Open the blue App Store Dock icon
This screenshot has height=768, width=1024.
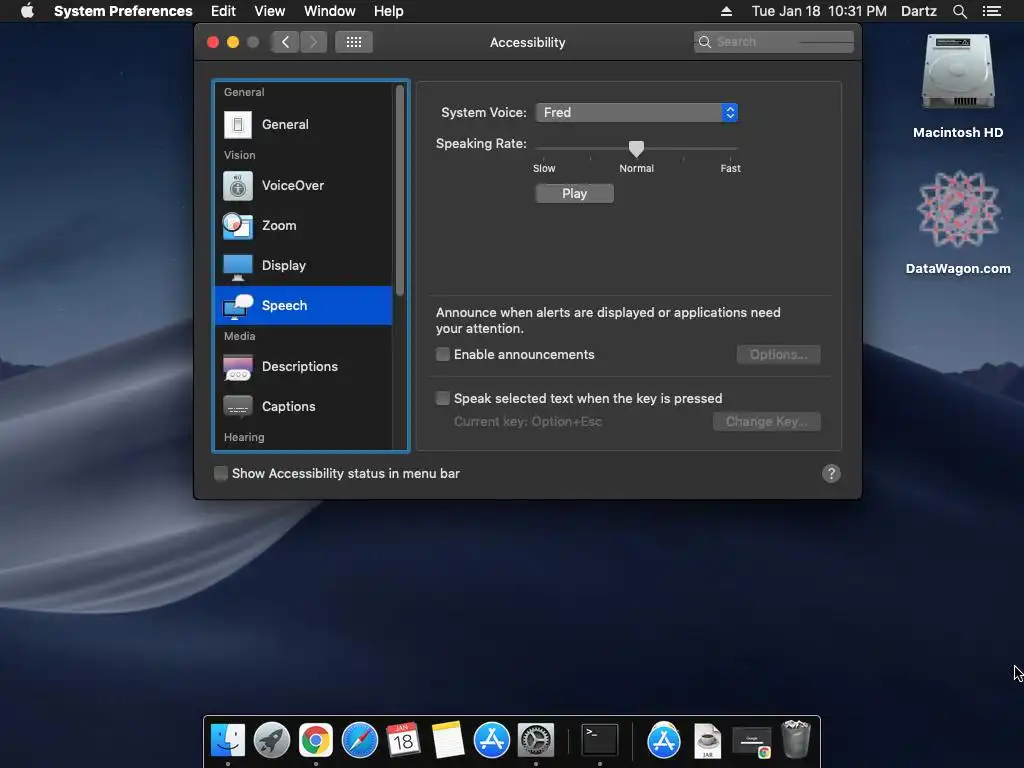492,740
